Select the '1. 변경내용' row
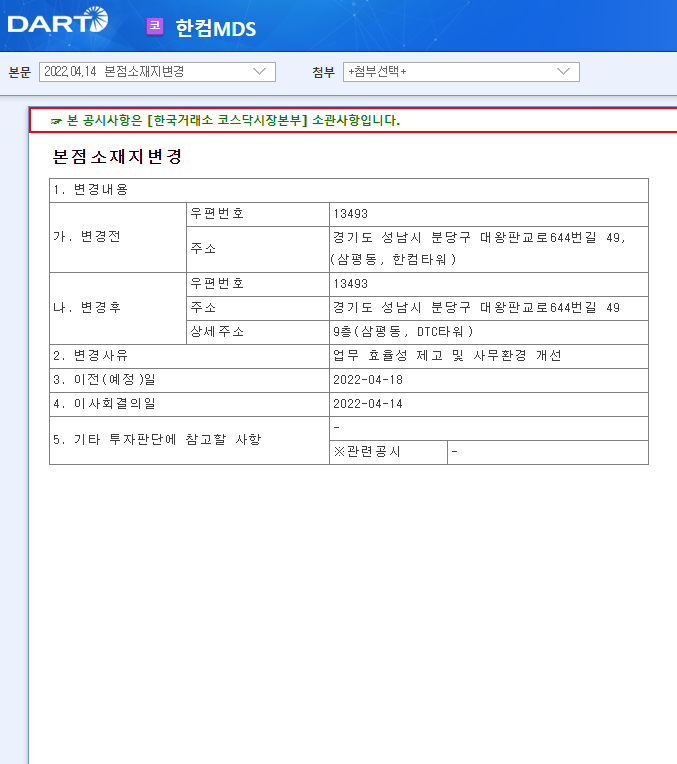 point(349,190)
